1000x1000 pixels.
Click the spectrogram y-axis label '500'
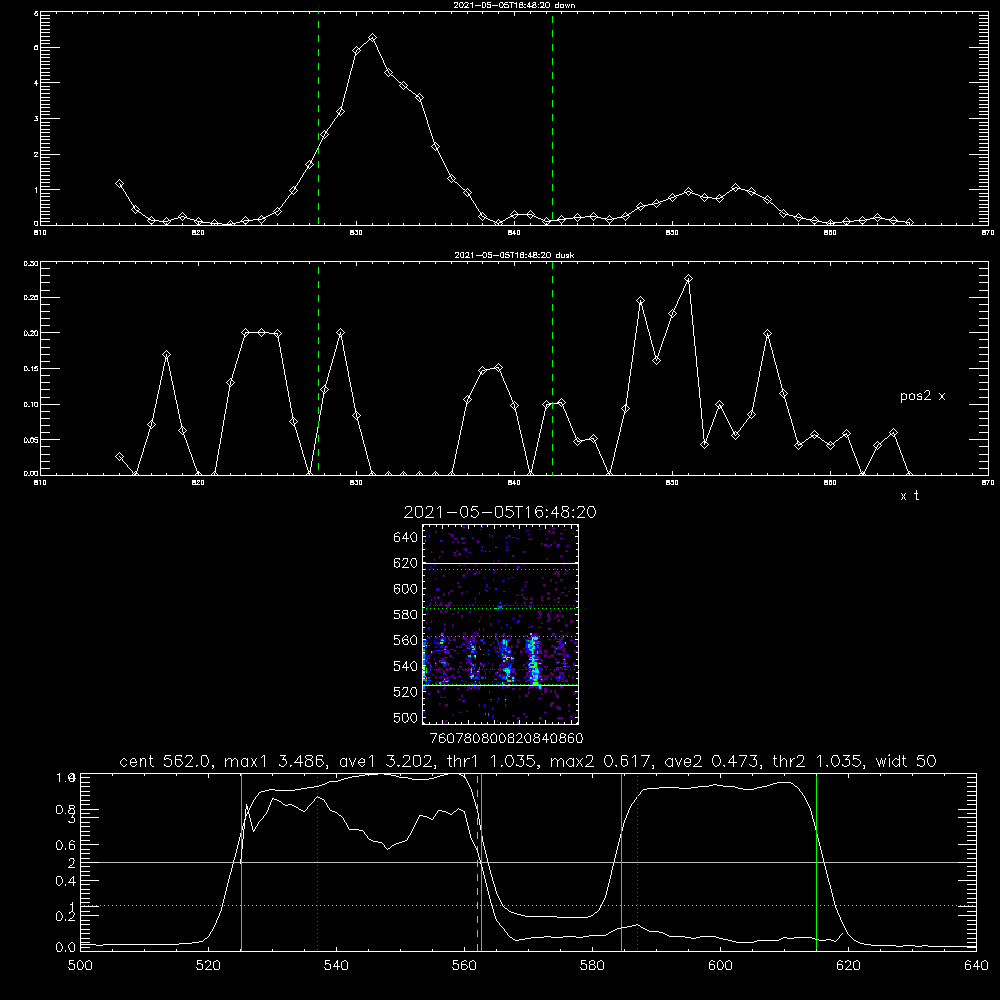406,718
